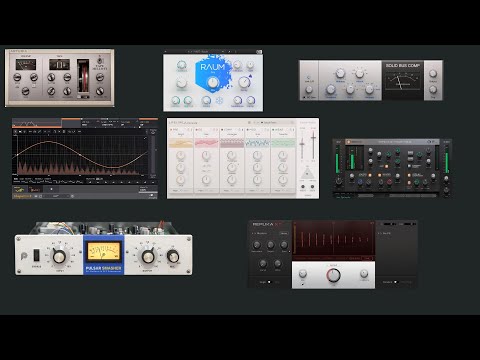Click the yellow waveform display in Lifeline Console

181,143
